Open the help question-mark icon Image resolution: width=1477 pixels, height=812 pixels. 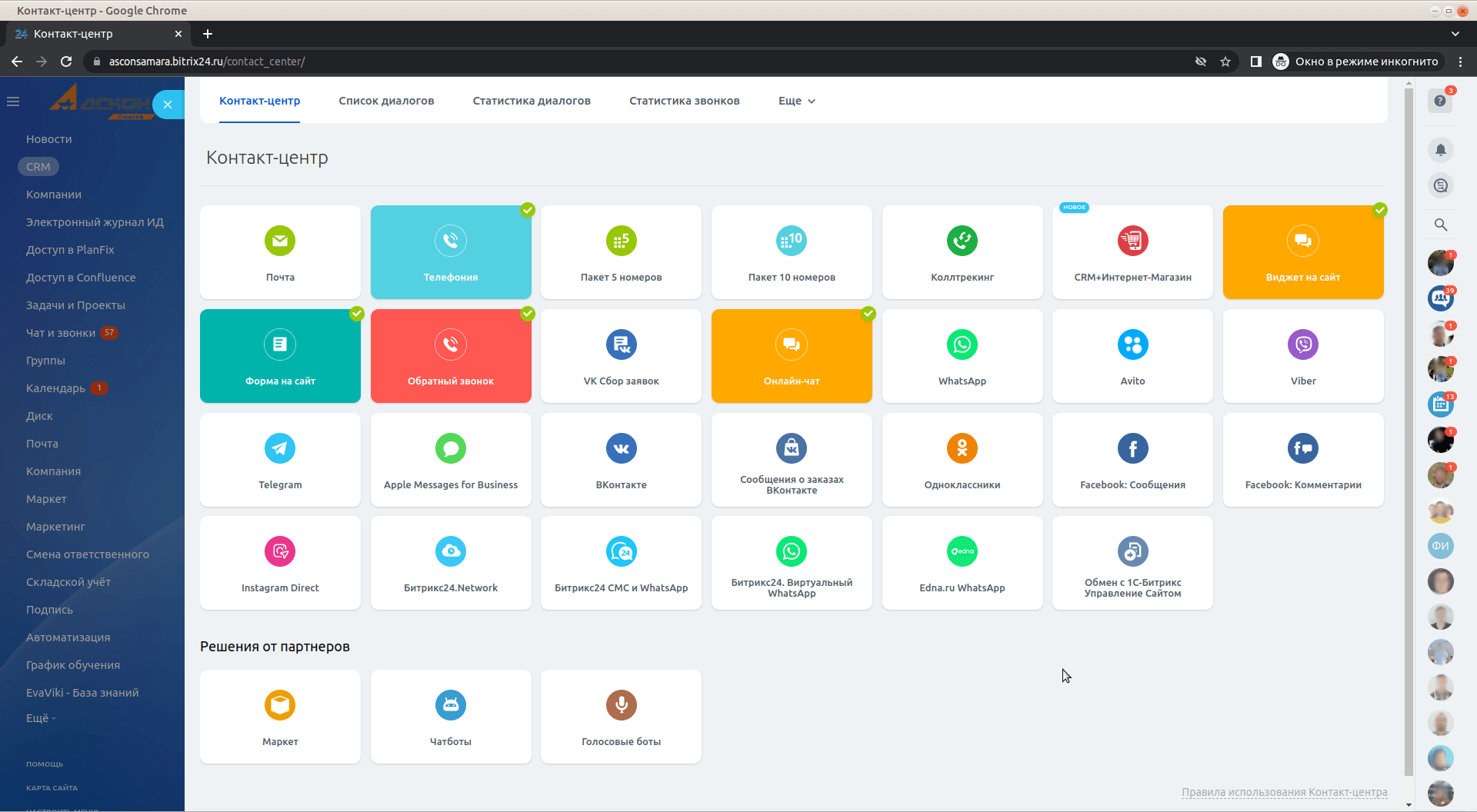coord(1440,101)
